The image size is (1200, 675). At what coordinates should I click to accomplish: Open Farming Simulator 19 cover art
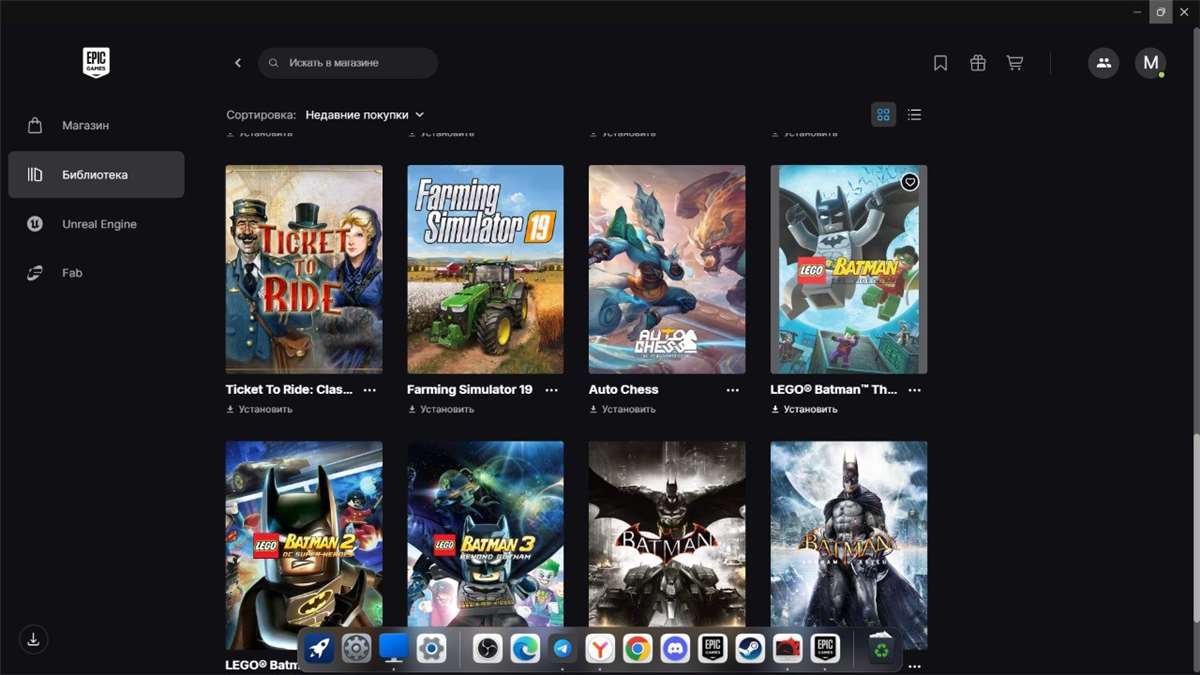[x=485, y=270]
